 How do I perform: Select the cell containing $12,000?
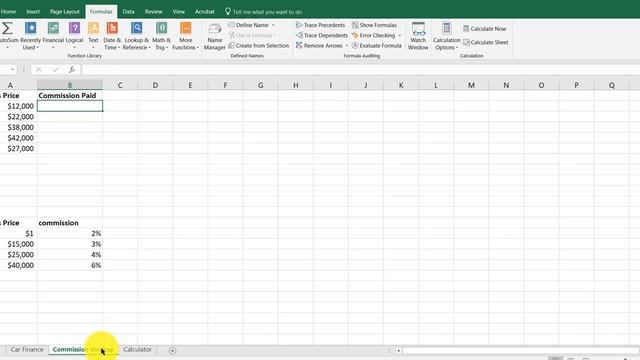point(18,106)
